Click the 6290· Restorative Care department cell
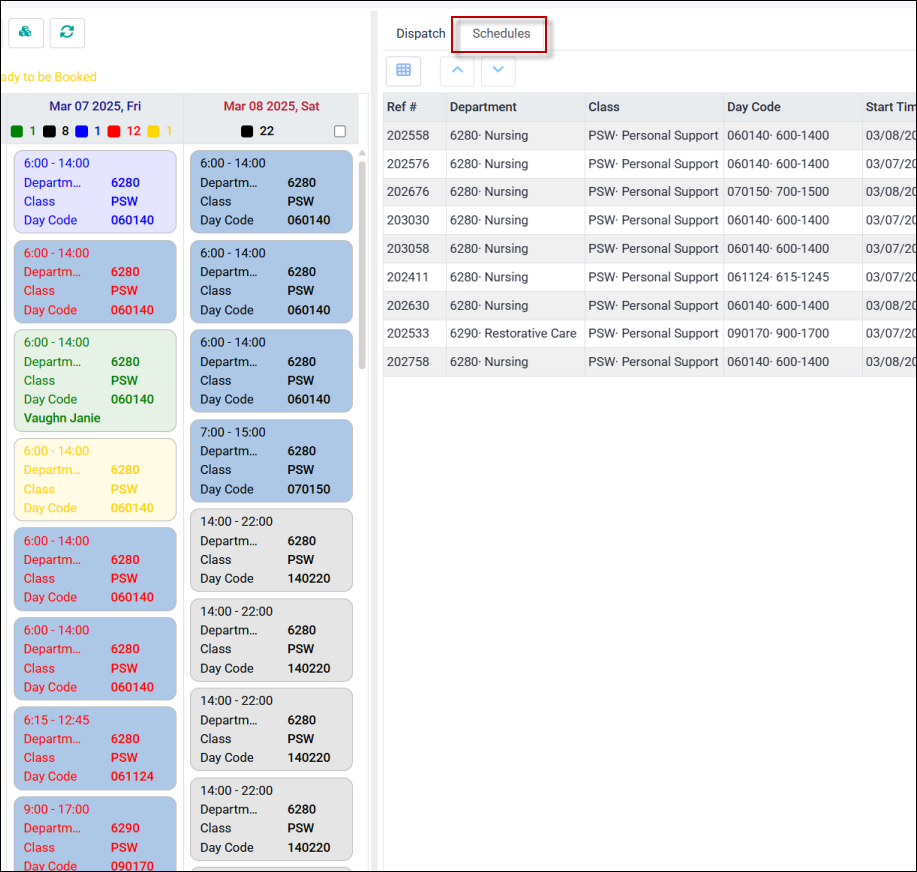 (513, 334)
